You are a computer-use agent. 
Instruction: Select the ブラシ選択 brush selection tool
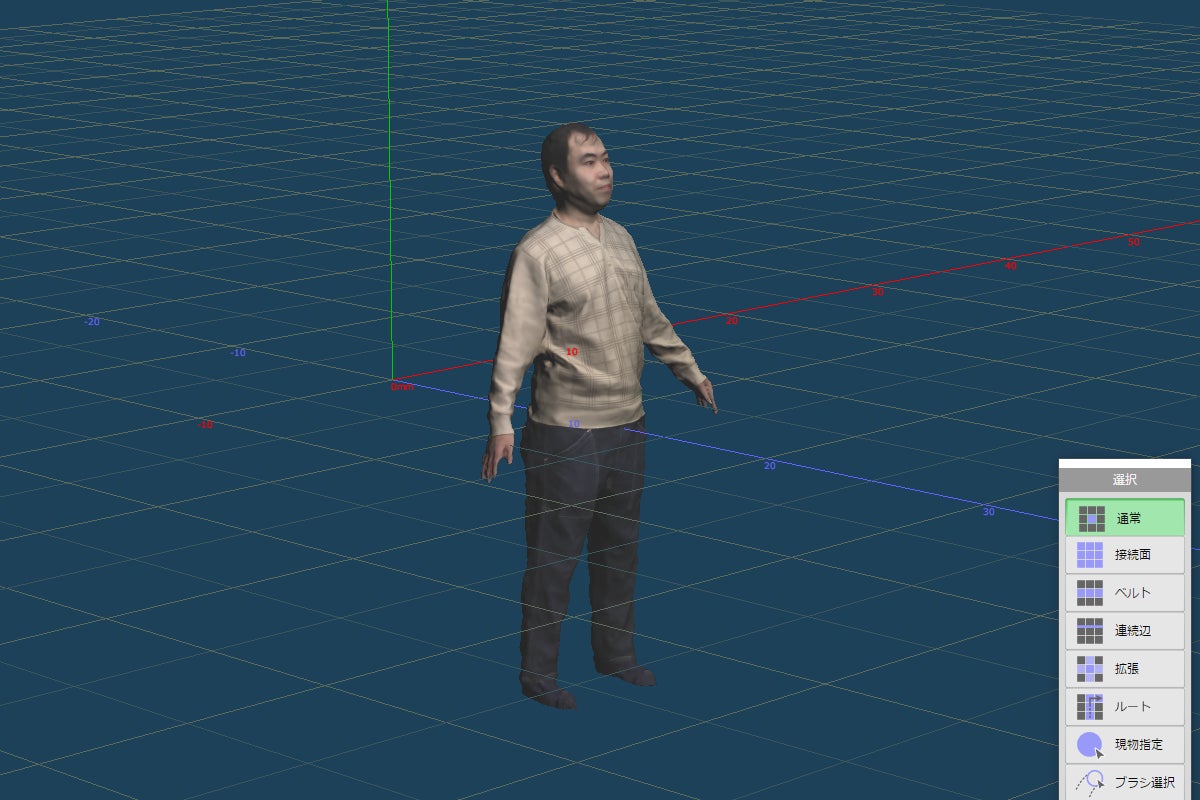[1124, 781]
